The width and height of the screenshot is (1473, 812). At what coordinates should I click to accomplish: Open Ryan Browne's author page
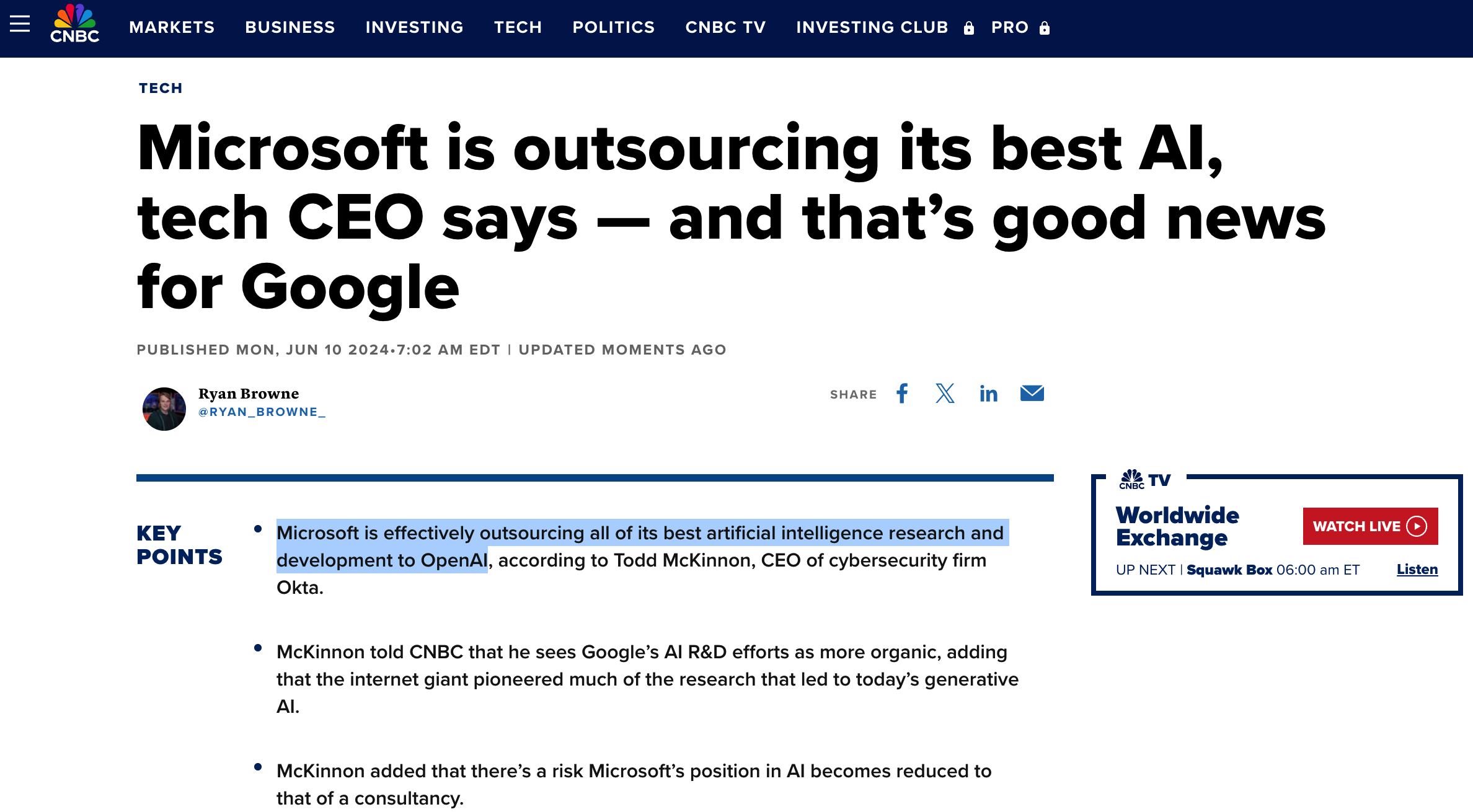tap(249, 394)
